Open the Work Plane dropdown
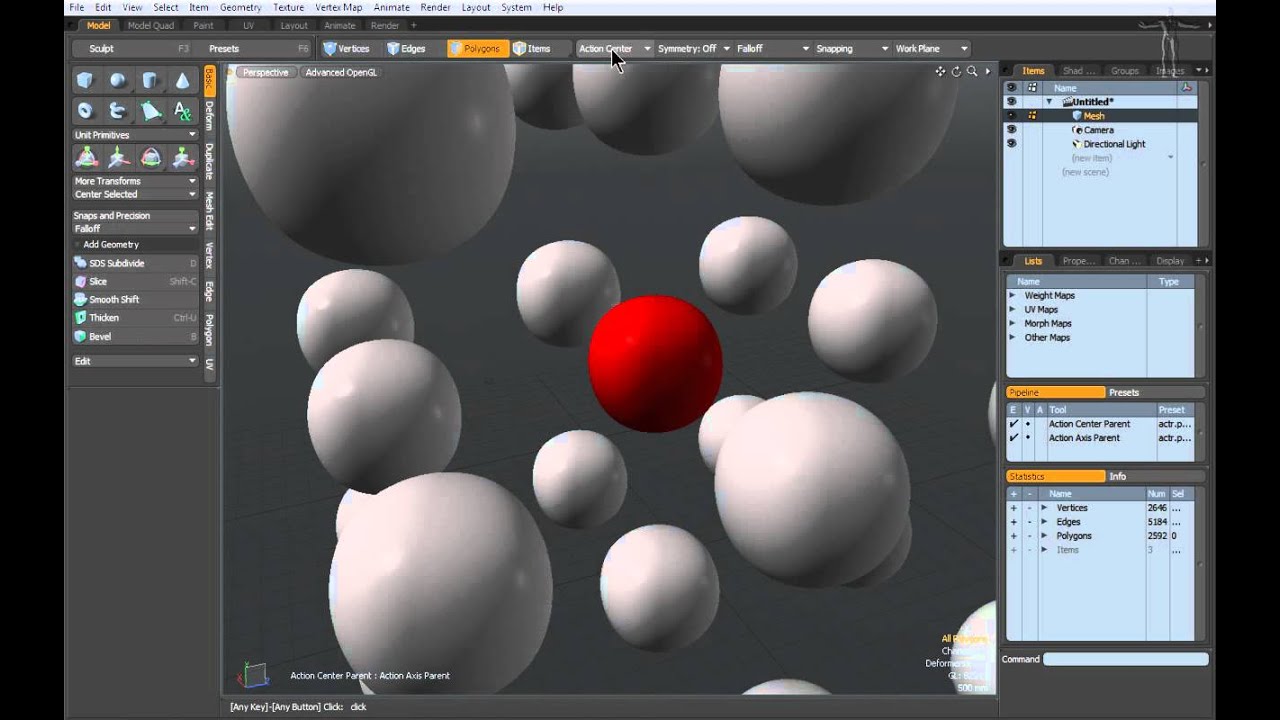This screenshot has width=1280, height=720. tap(931, 48)
